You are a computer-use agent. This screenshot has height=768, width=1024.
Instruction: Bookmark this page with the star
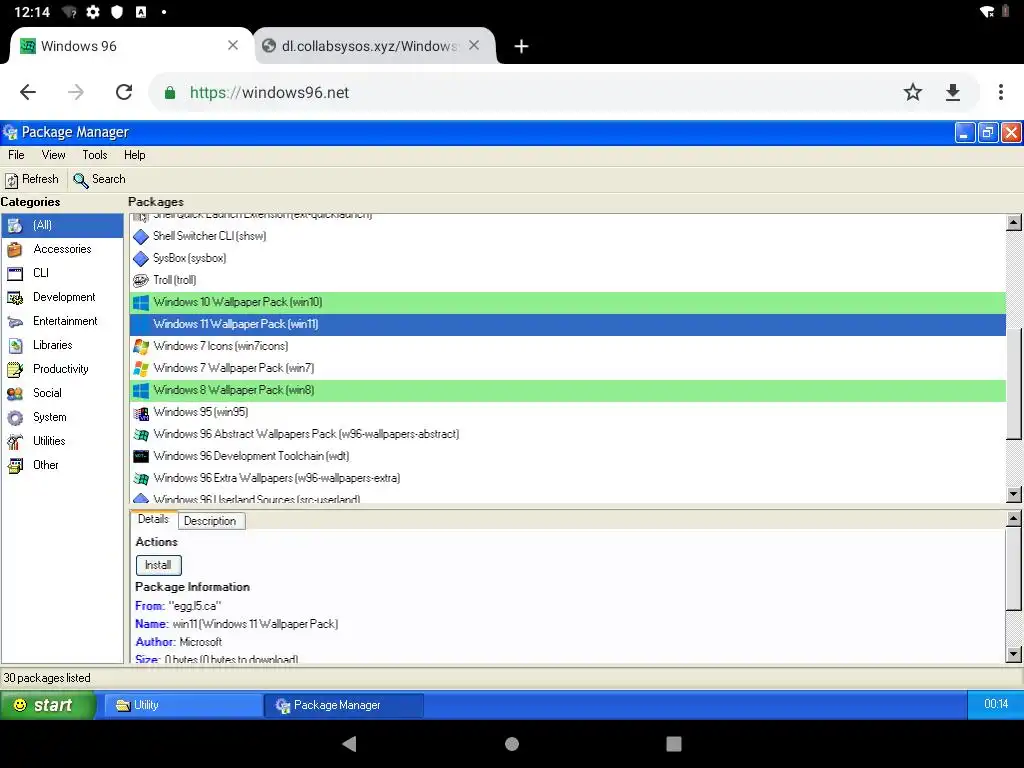[912, 92]
